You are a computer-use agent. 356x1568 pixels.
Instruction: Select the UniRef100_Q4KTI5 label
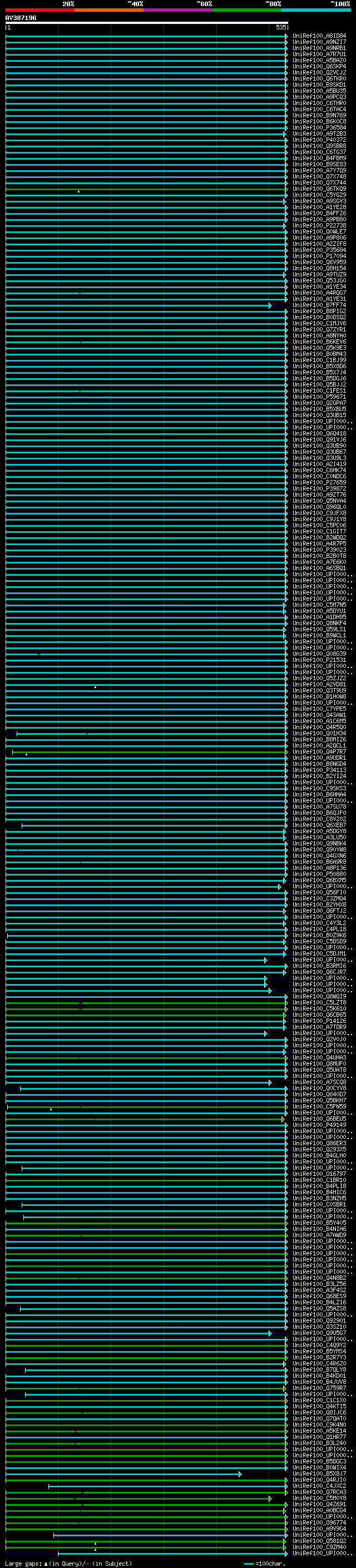pyautogui.click(x=319, y=1407)
